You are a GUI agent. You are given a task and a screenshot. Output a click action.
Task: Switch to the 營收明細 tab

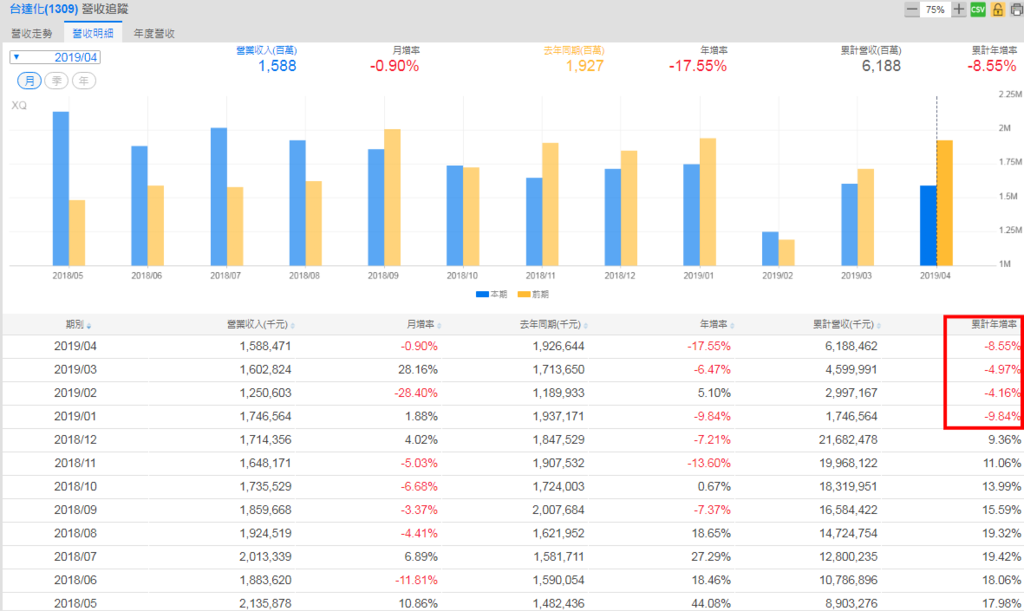[93, 33]
